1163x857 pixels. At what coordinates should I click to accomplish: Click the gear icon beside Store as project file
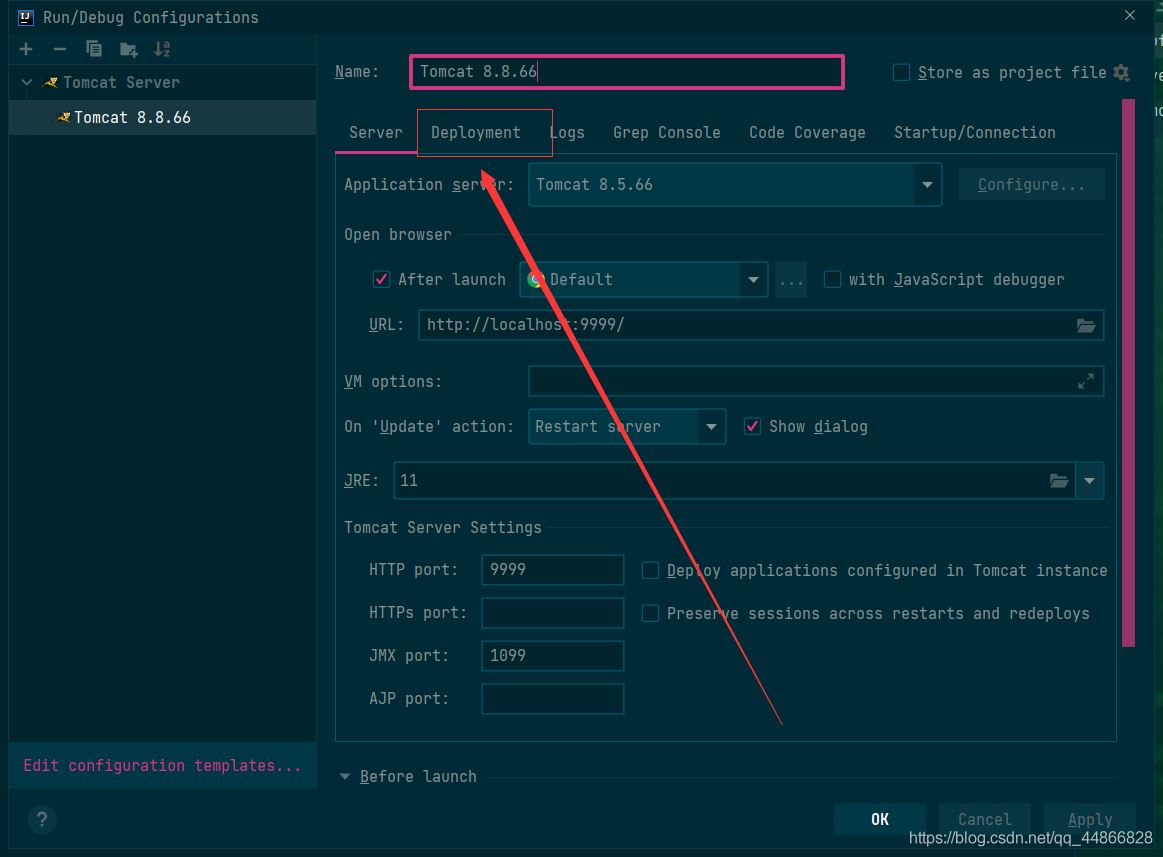coord(1121,72)
